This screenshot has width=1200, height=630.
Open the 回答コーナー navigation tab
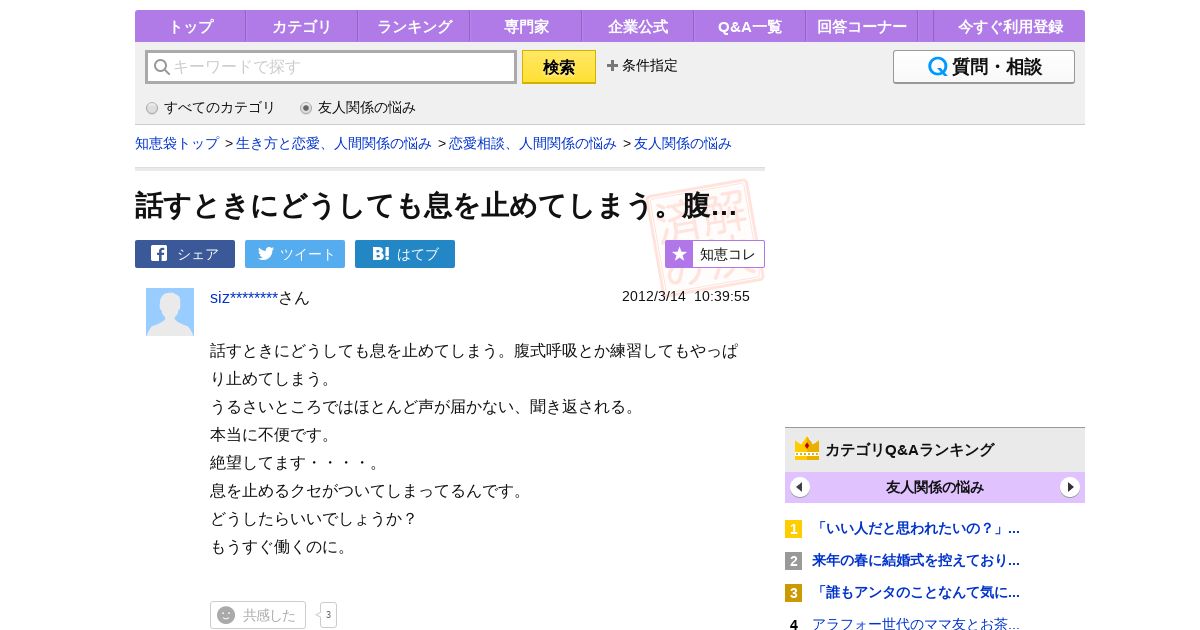[x=862, y=27]
